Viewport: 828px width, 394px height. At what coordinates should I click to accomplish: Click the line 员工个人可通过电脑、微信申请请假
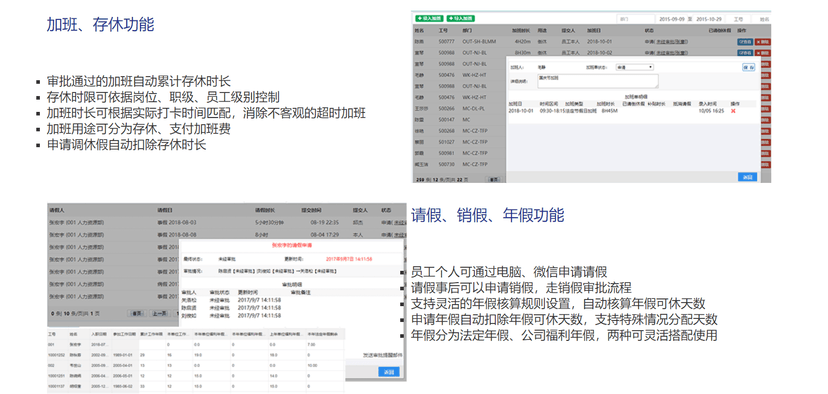509,272
